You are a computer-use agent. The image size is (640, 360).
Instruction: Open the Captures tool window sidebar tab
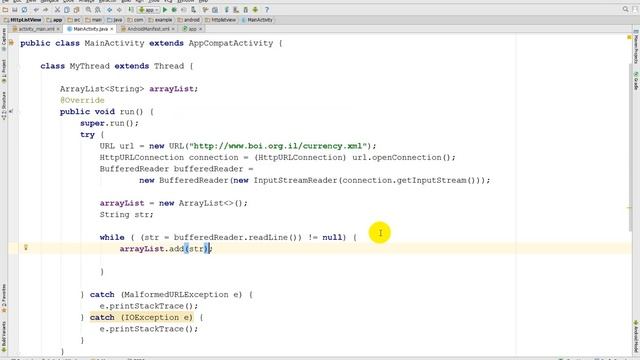pos(4,39)
